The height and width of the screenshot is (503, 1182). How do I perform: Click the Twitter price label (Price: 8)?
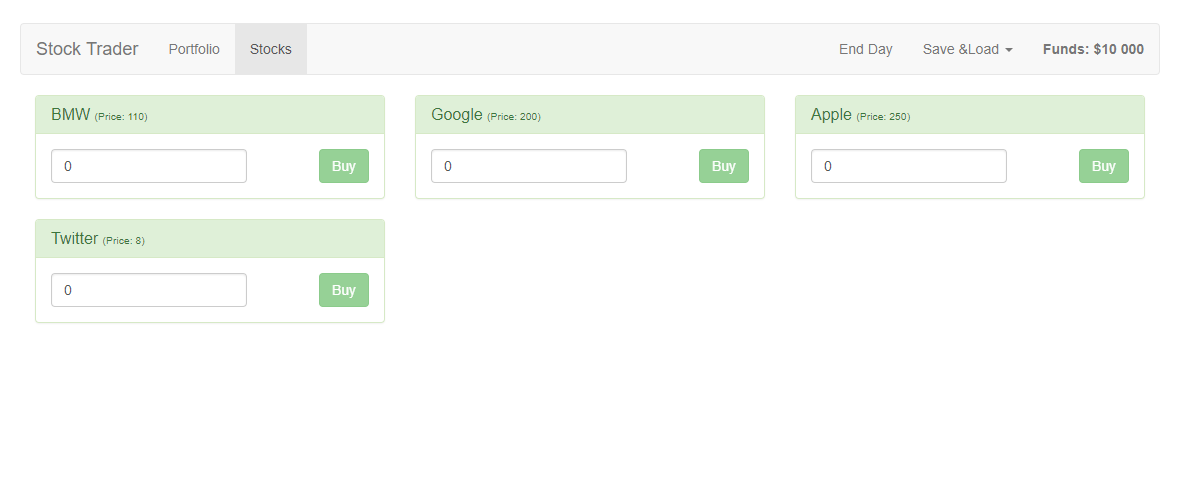click(x=123, y=241)
